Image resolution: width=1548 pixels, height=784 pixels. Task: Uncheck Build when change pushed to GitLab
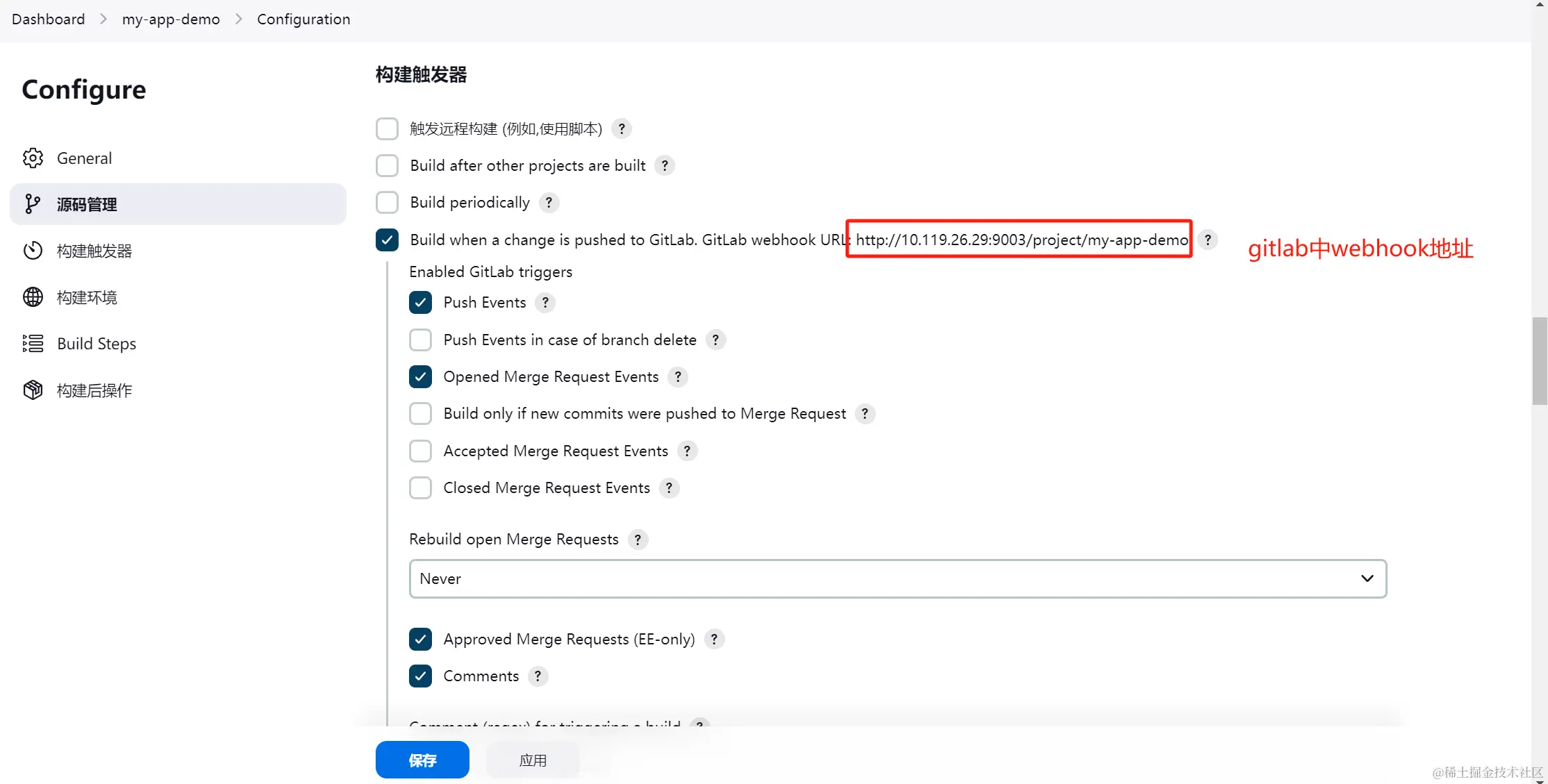point(387,240)
